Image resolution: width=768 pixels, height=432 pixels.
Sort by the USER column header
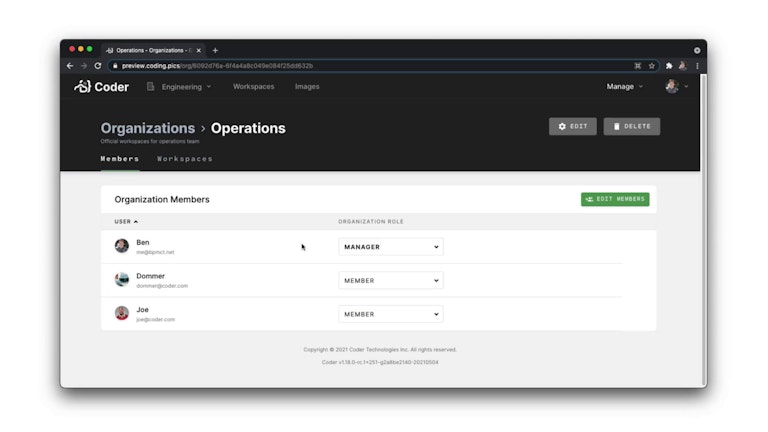(126, 222)
